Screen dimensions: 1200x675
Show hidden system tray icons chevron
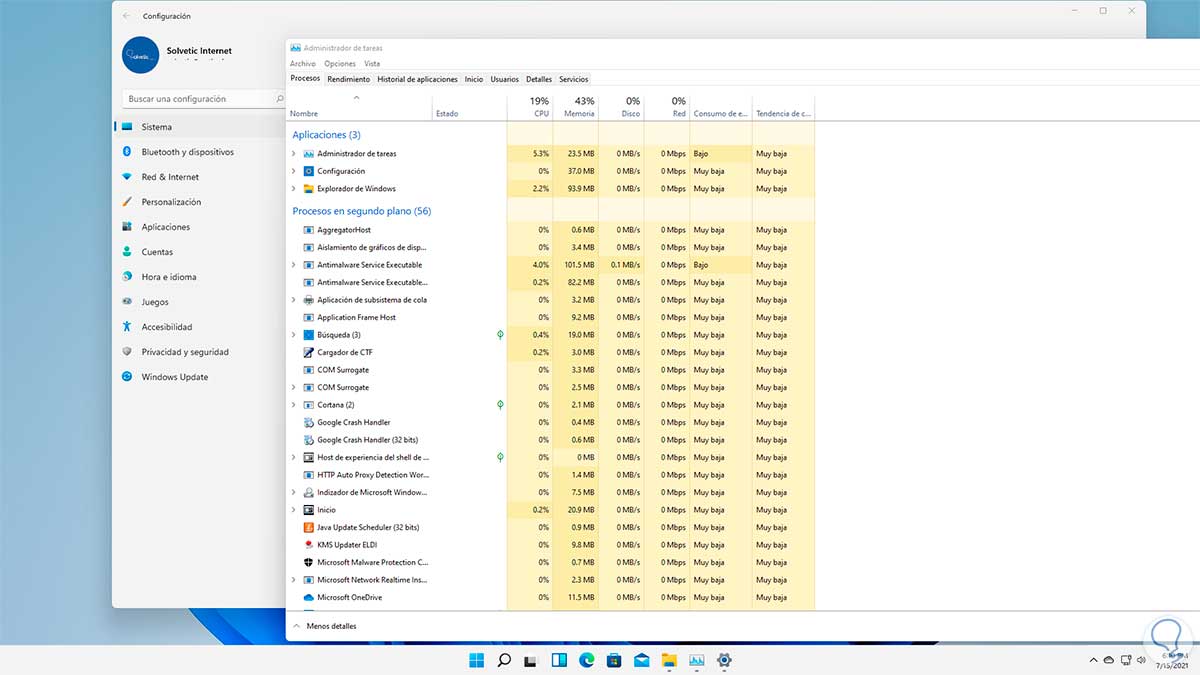click(1092, 660)
